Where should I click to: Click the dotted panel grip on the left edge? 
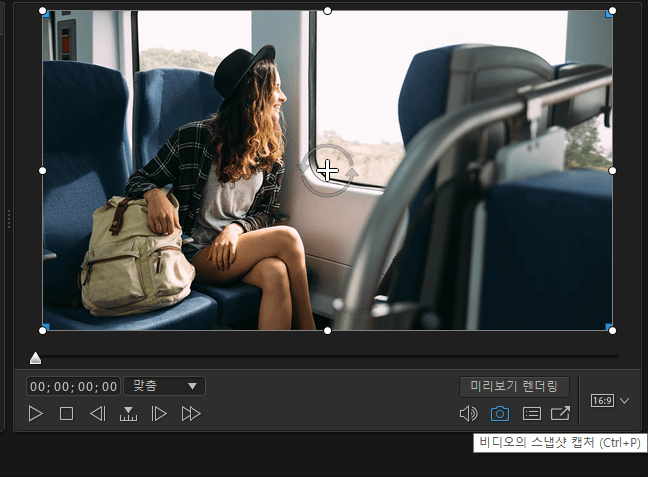pos(9,219)
